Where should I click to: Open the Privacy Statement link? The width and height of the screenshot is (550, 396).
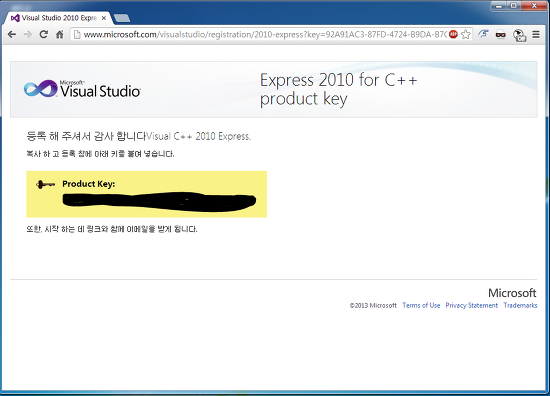coord(471,305)
